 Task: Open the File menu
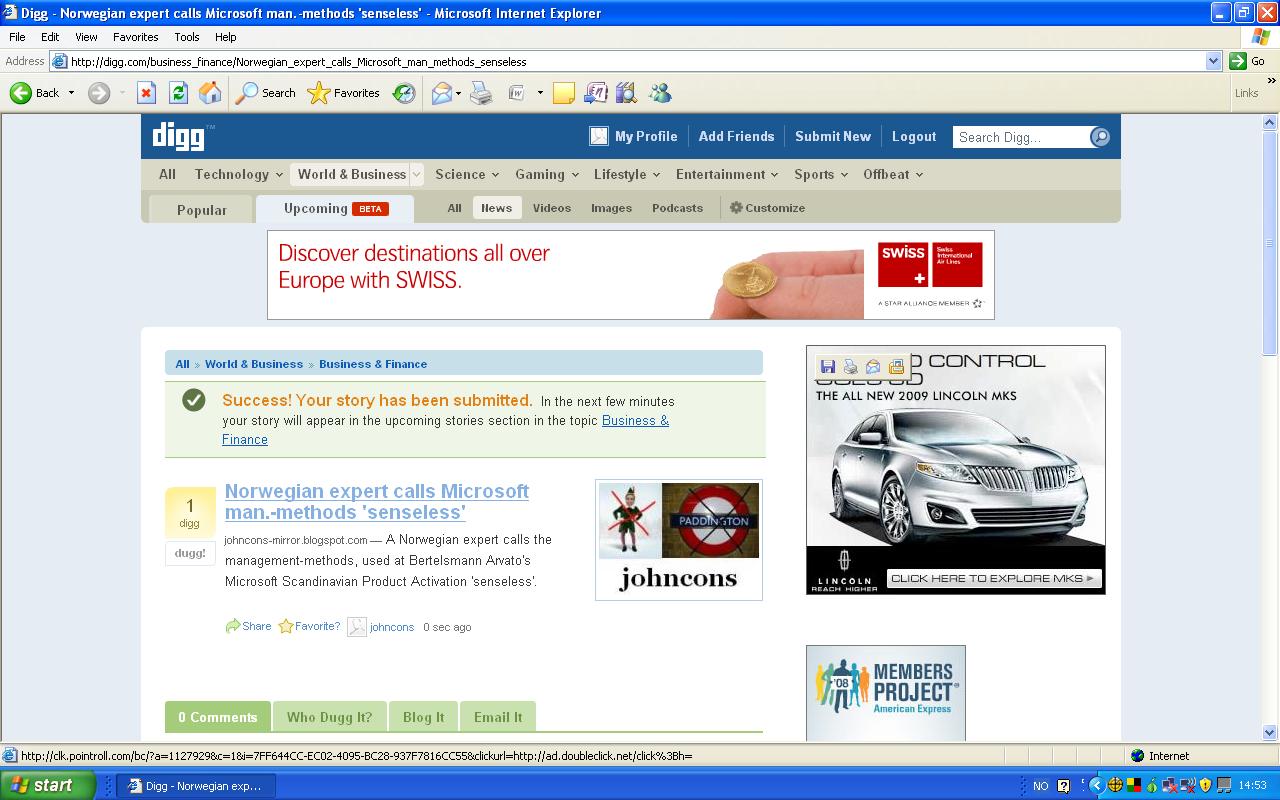(x=17, y=37)
